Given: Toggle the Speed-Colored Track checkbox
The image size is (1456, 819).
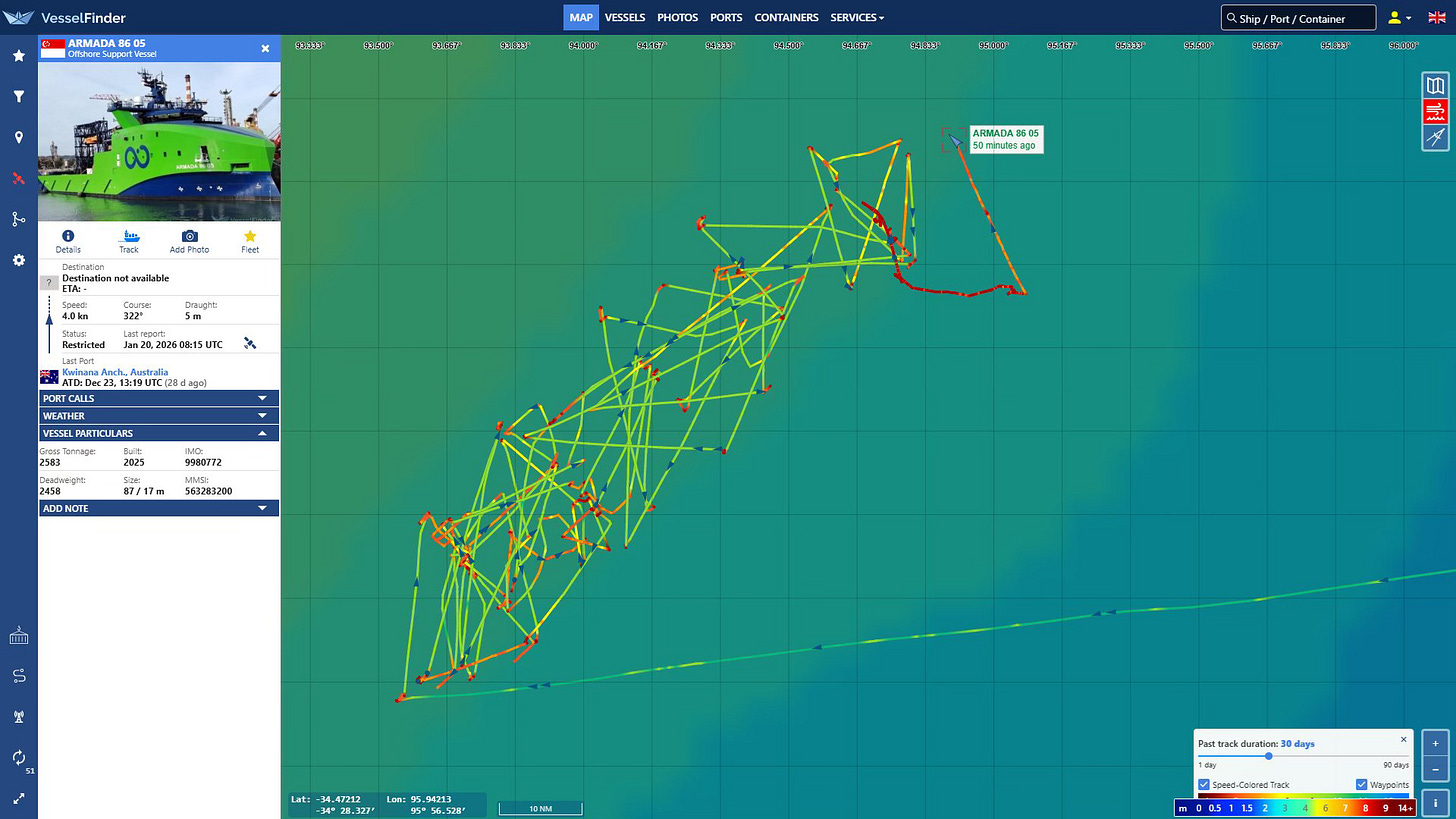Looking at the screenshot, I should coord(1204,784).
